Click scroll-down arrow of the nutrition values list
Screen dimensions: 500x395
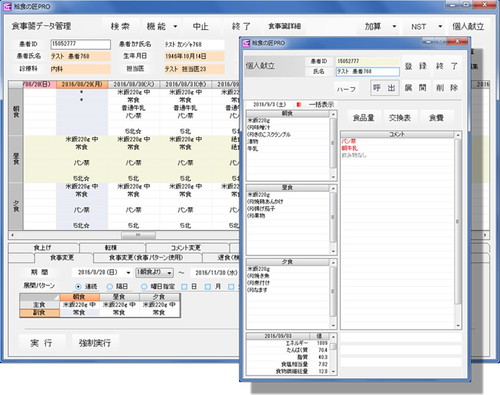[333, 372]
